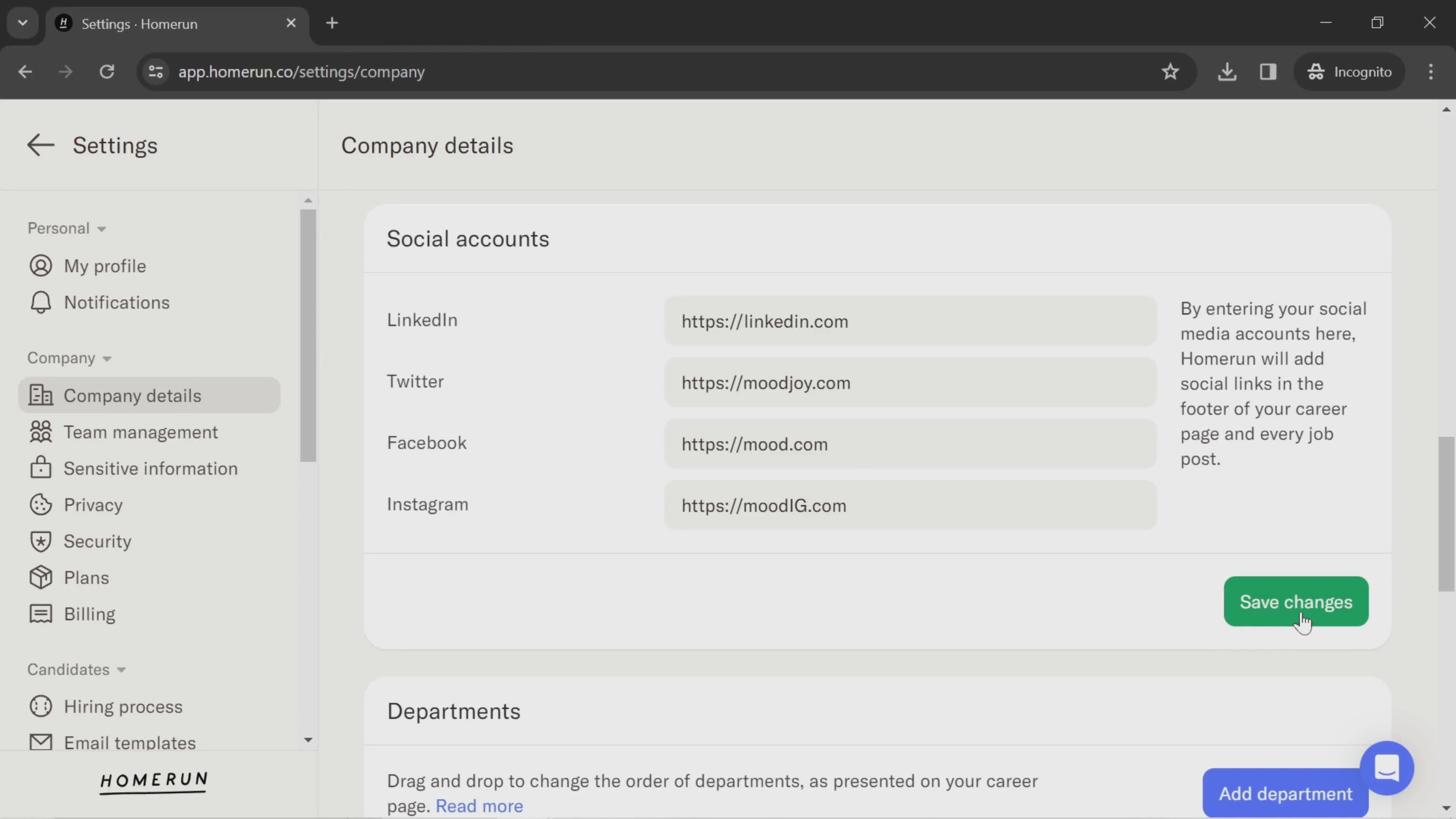
Task: View site information icon in address bar
Action: pos(155,72)
